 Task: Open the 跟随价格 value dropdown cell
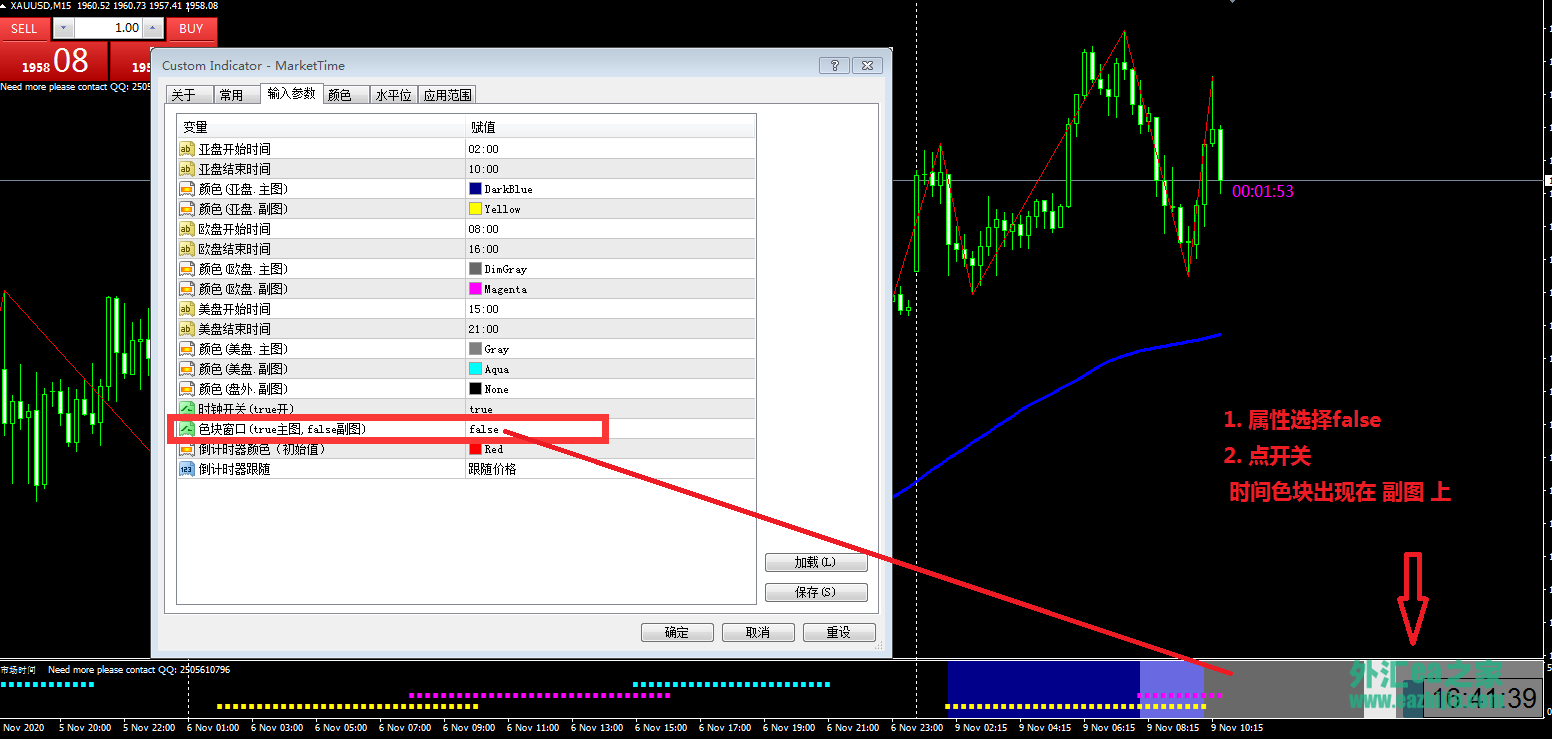(610, 469)
